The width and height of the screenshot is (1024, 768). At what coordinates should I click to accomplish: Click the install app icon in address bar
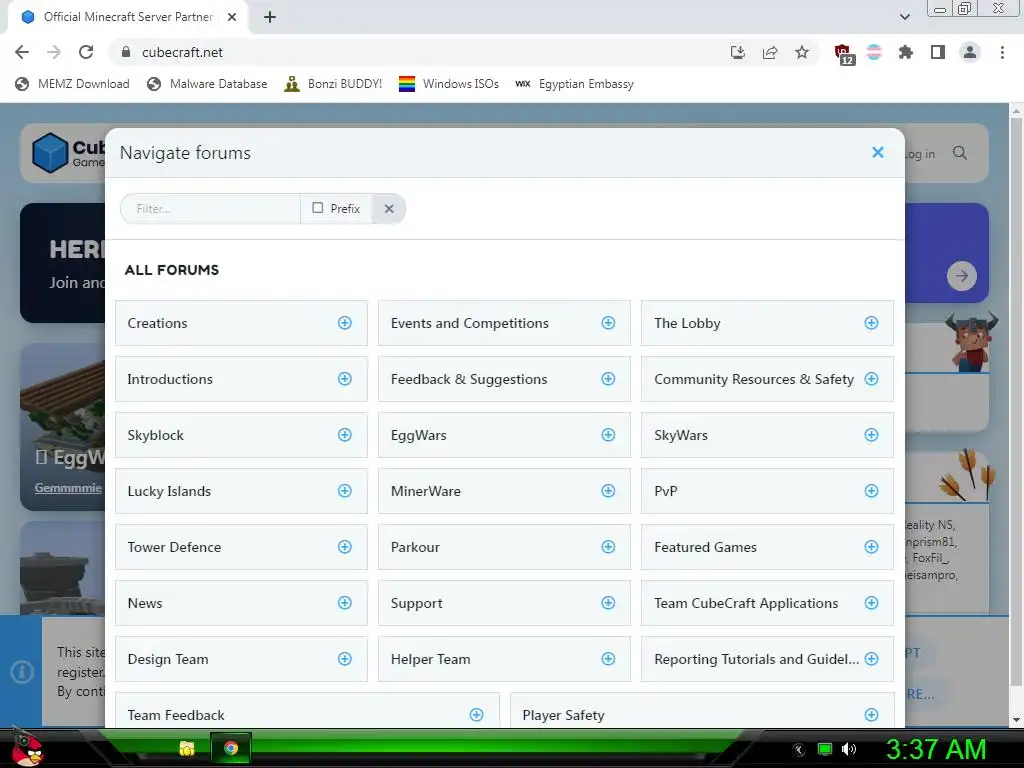pos(738,52)
